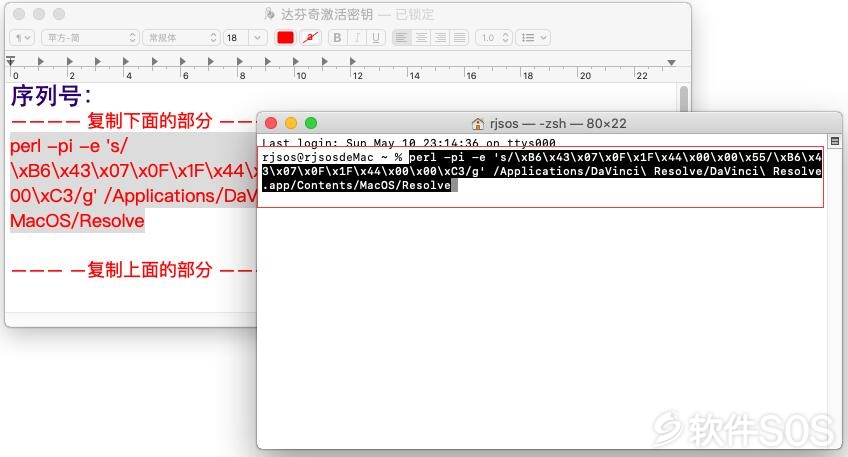This screenshot has height=457, width=848.
Task: Click the Last login line in Terminal
Action: point(409,143)
